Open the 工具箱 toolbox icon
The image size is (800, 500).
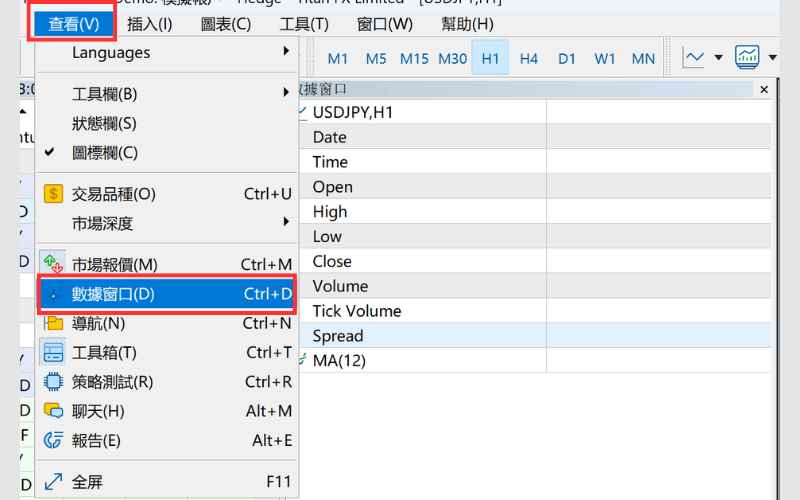(53, 352)
